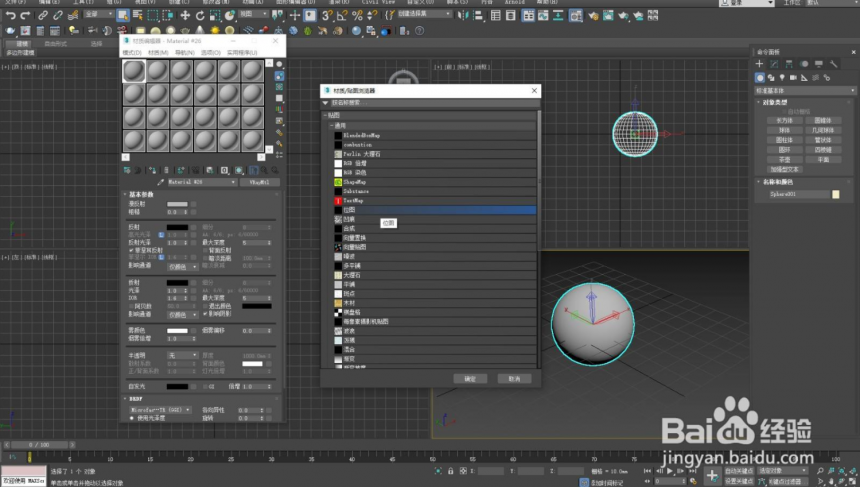Viewport: 860px width, 487px height.
Task: Select the 使用光泽度 radio button
Action: pos(132,418)
